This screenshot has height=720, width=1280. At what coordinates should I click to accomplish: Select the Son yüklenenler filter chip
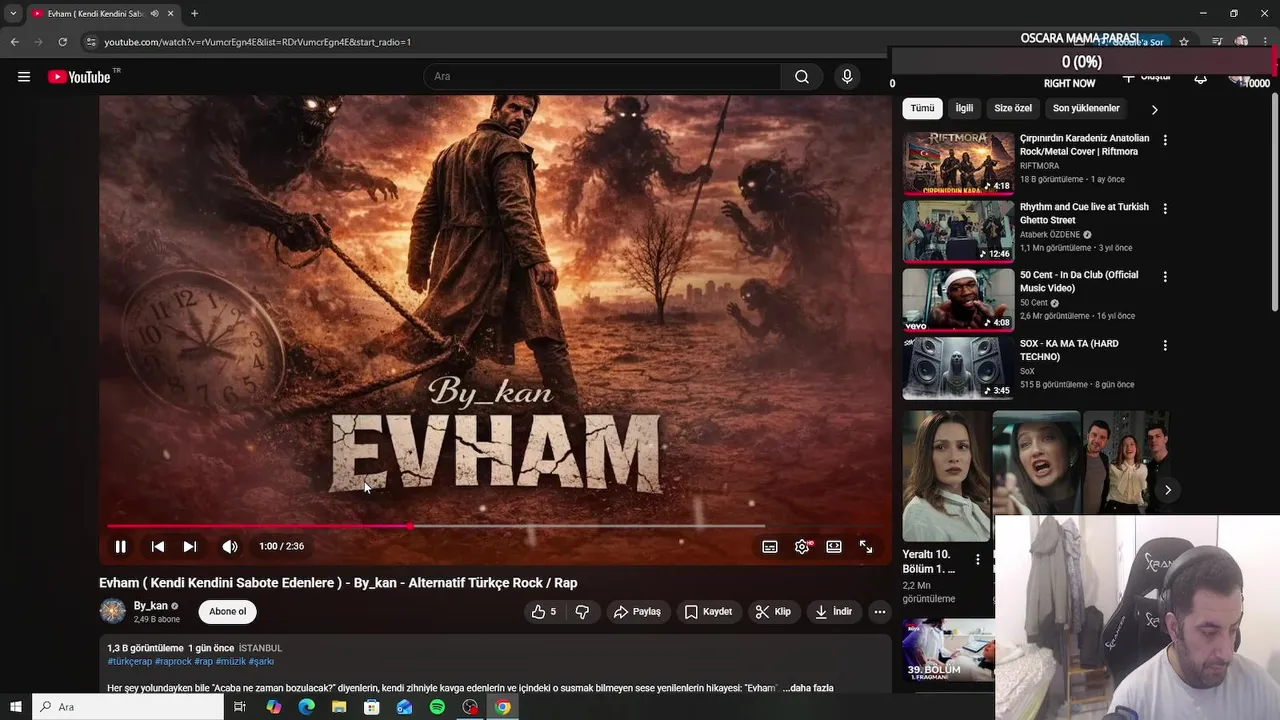pos(1086,108)
